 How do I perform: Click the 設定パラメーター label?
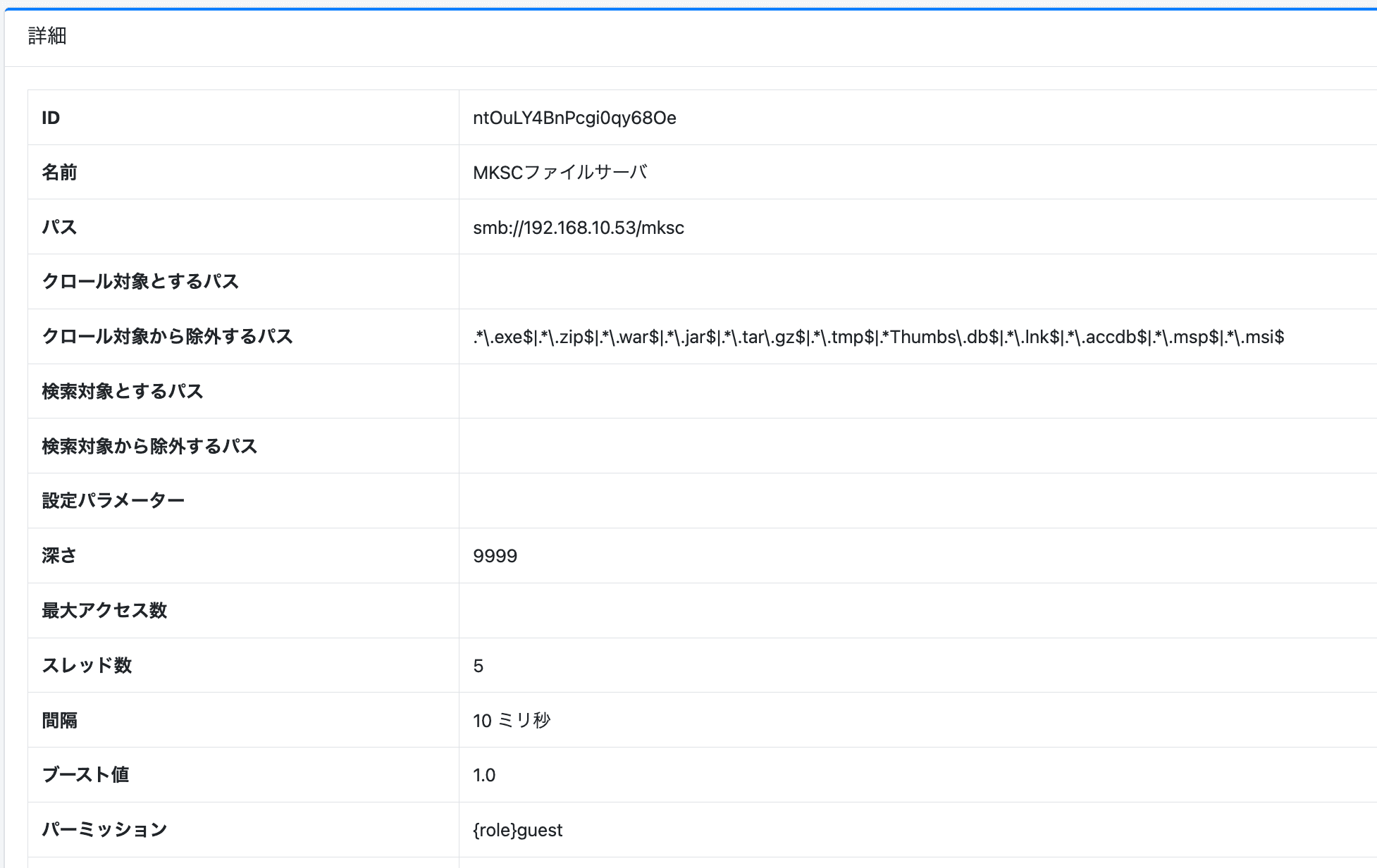(x=113, y=501)
